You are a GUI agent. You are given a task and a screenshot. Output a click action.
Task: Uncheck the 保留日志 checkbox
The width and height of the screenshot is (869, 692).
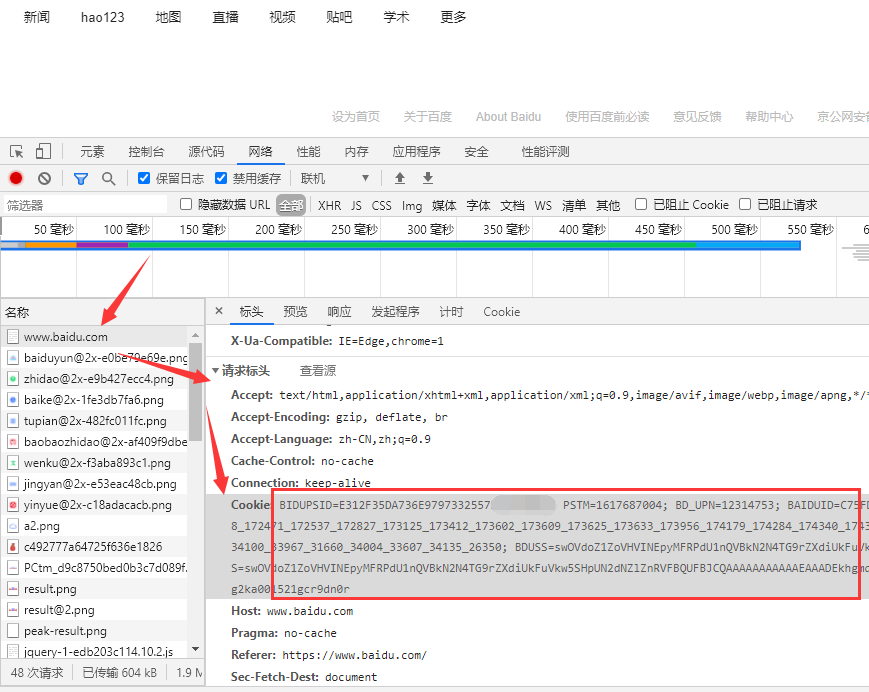pos(144,178)
